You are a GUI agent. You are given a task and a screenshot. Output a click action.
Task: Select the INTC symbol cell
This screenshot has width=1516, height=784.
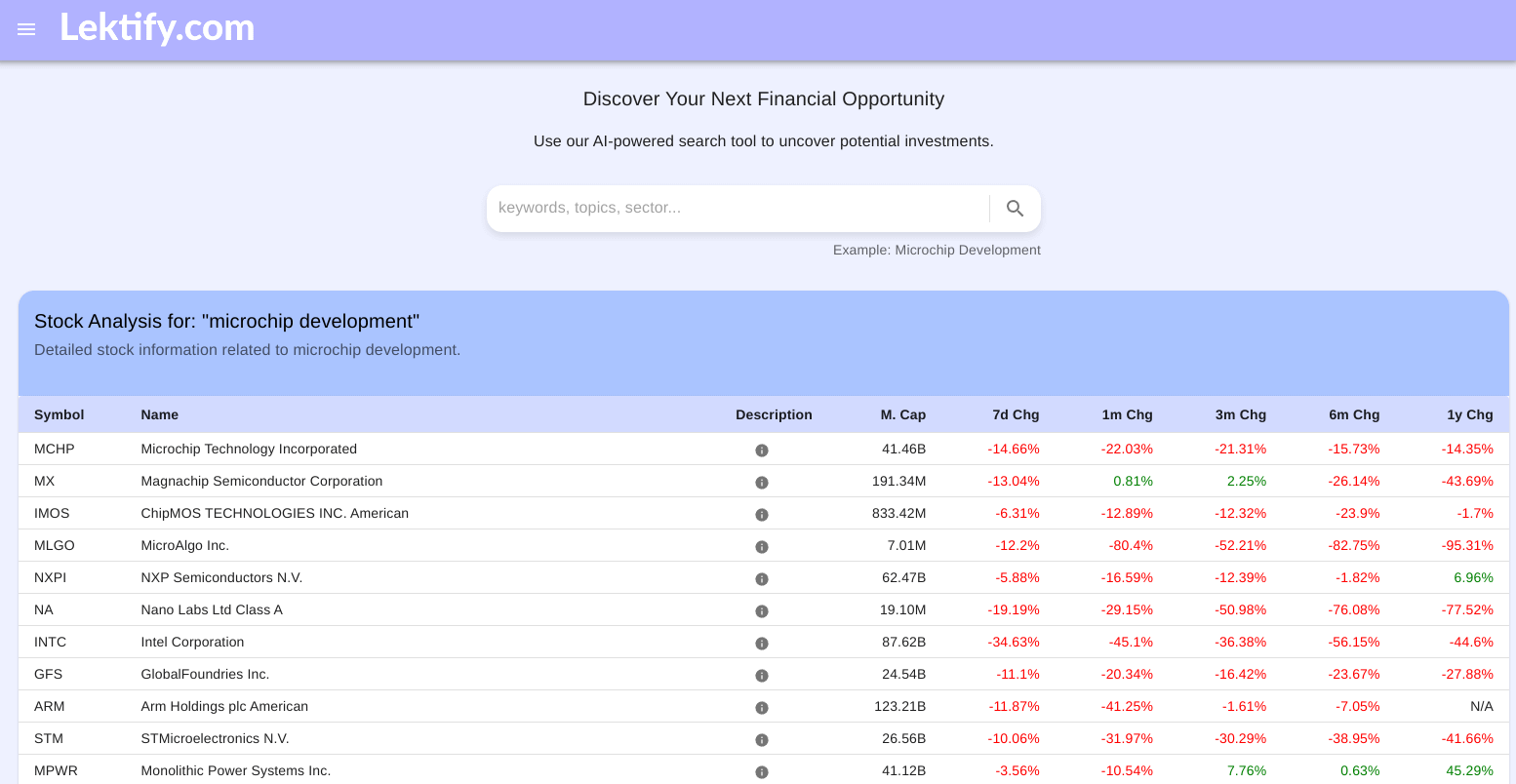51,642
